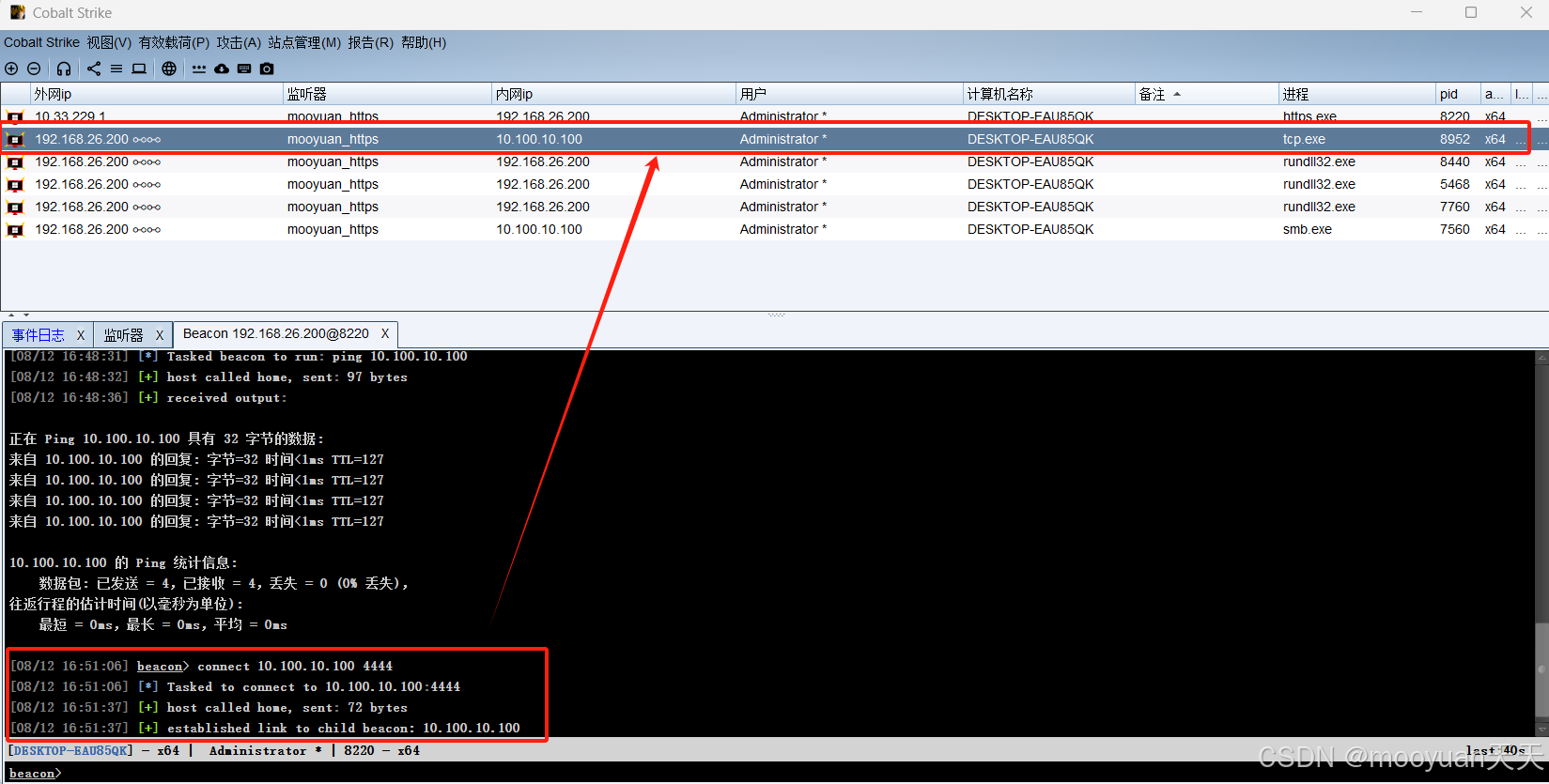Click 'connect 10.100.10.100 4444' console command
The image size is (1549, 784).
pyautogui.click(x=295, y=666)
